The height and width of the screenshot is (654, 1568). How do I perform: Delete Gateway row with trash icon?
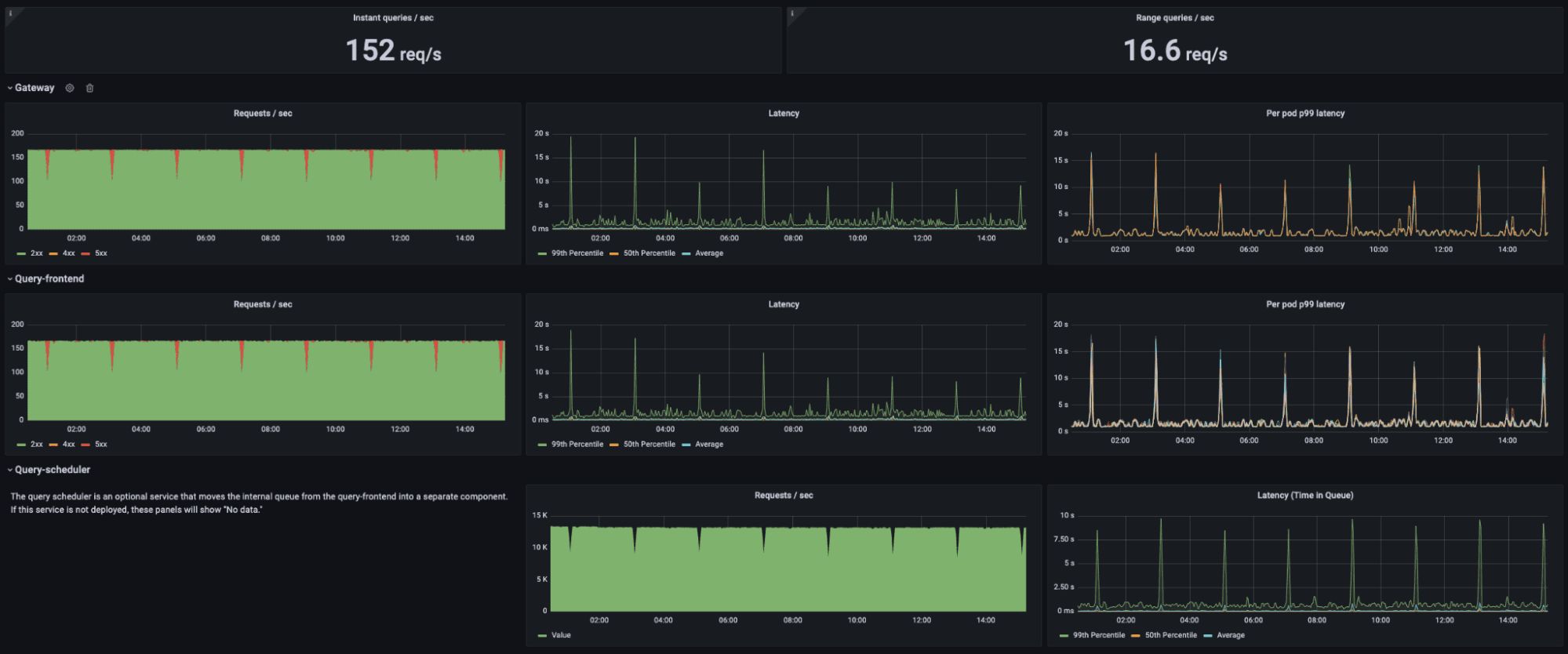[89, 88]
